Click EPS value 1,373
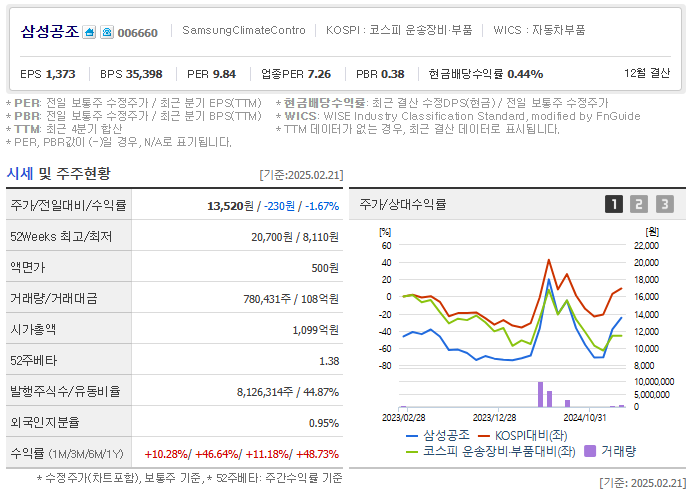Screen dimensions: 693x489 (61, 74)
